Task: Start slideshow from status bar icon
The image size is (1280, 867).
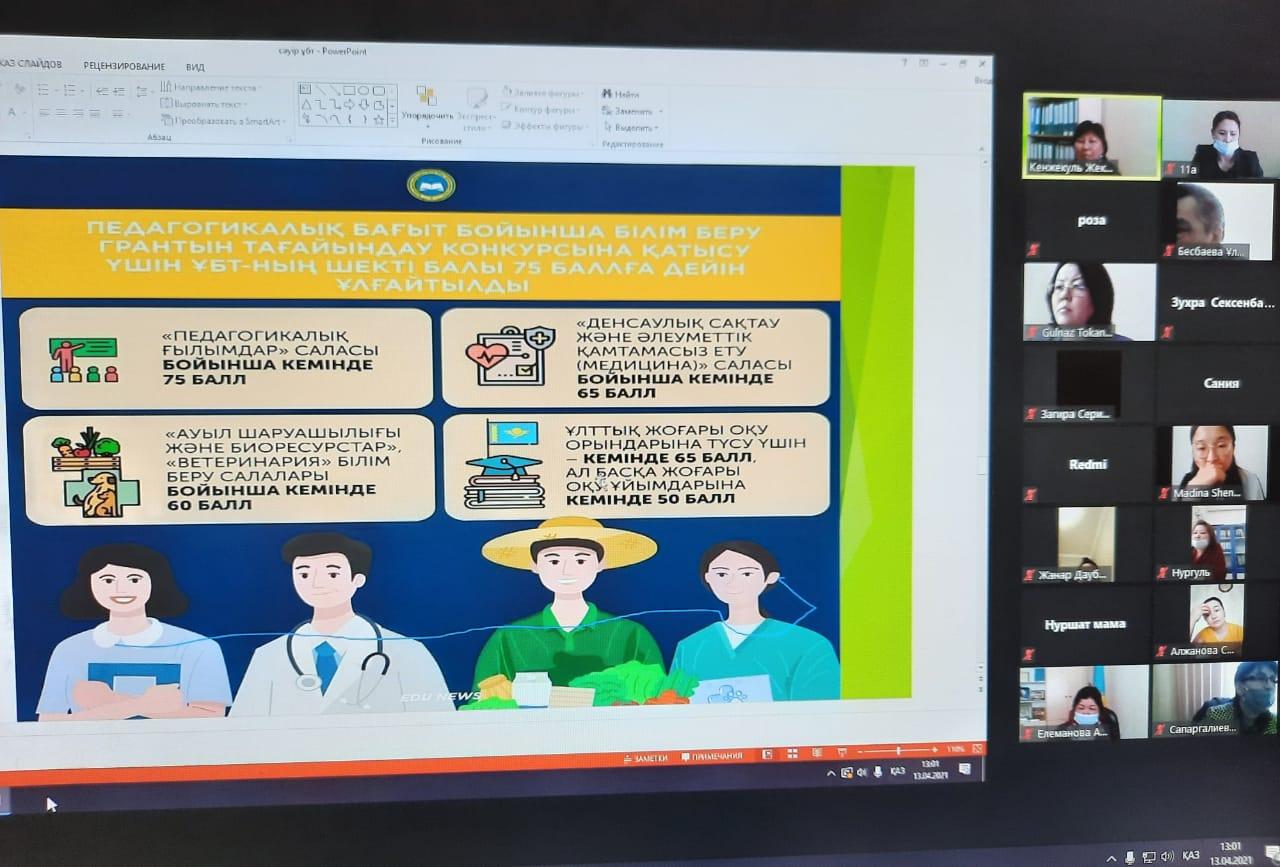Action: [x=842, y=752]
